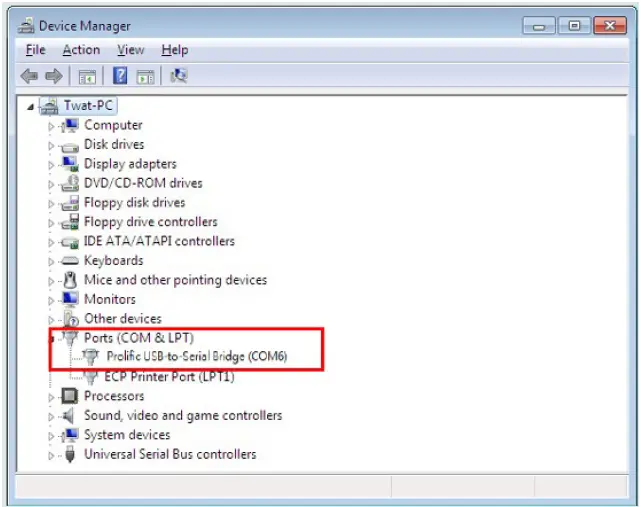641x507 pixels.
Task: Click the DVD/CD-ROM drives icon
Action: 70,183
